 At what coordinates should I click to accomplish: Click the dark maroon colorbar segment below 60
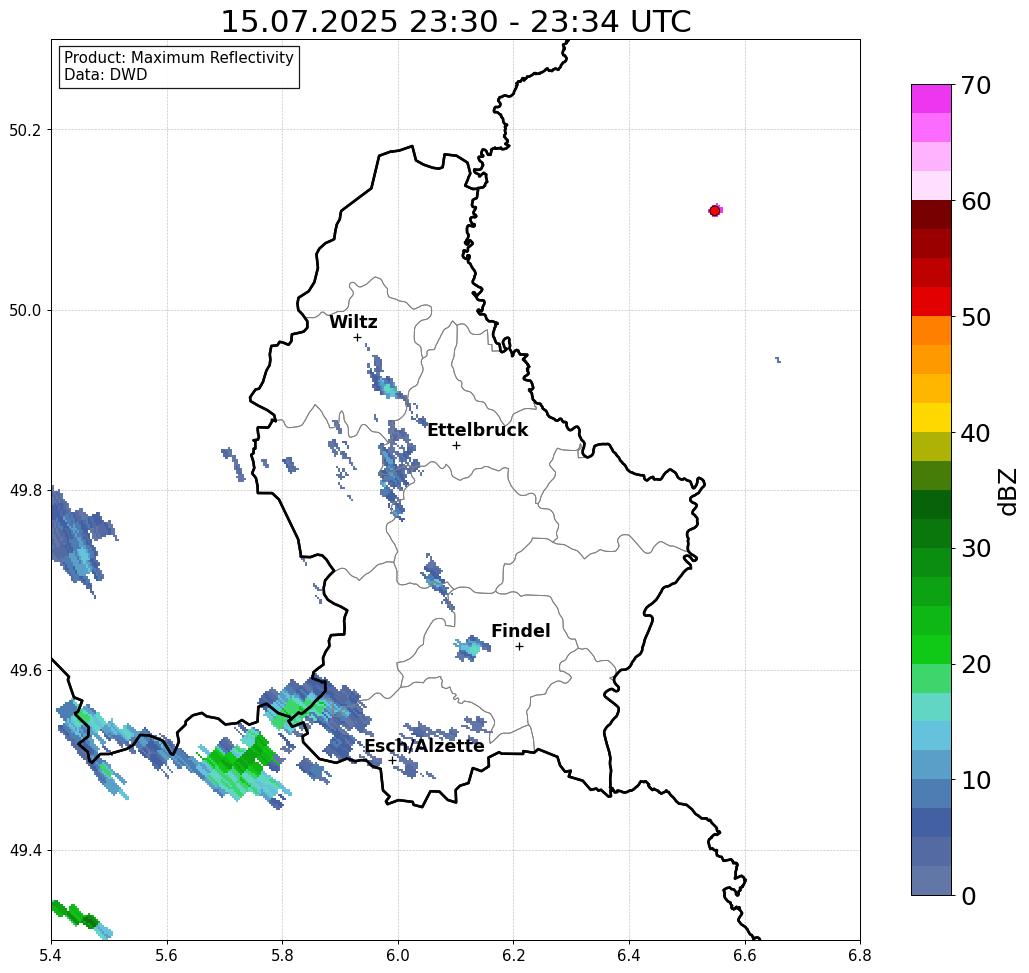(x=931, y=215)
